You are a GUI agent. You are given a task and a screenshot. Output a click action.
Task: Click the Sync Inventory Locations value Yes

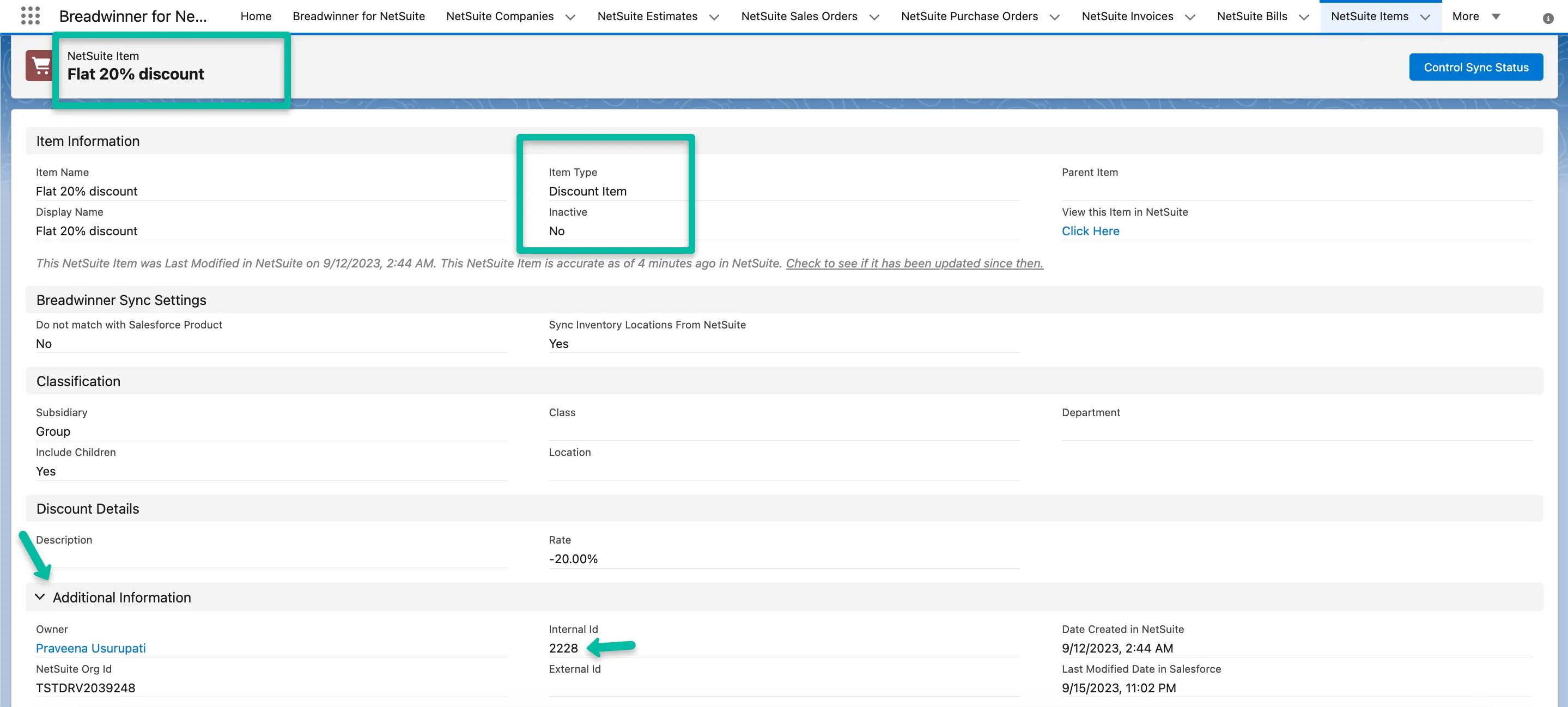point(558,344)
